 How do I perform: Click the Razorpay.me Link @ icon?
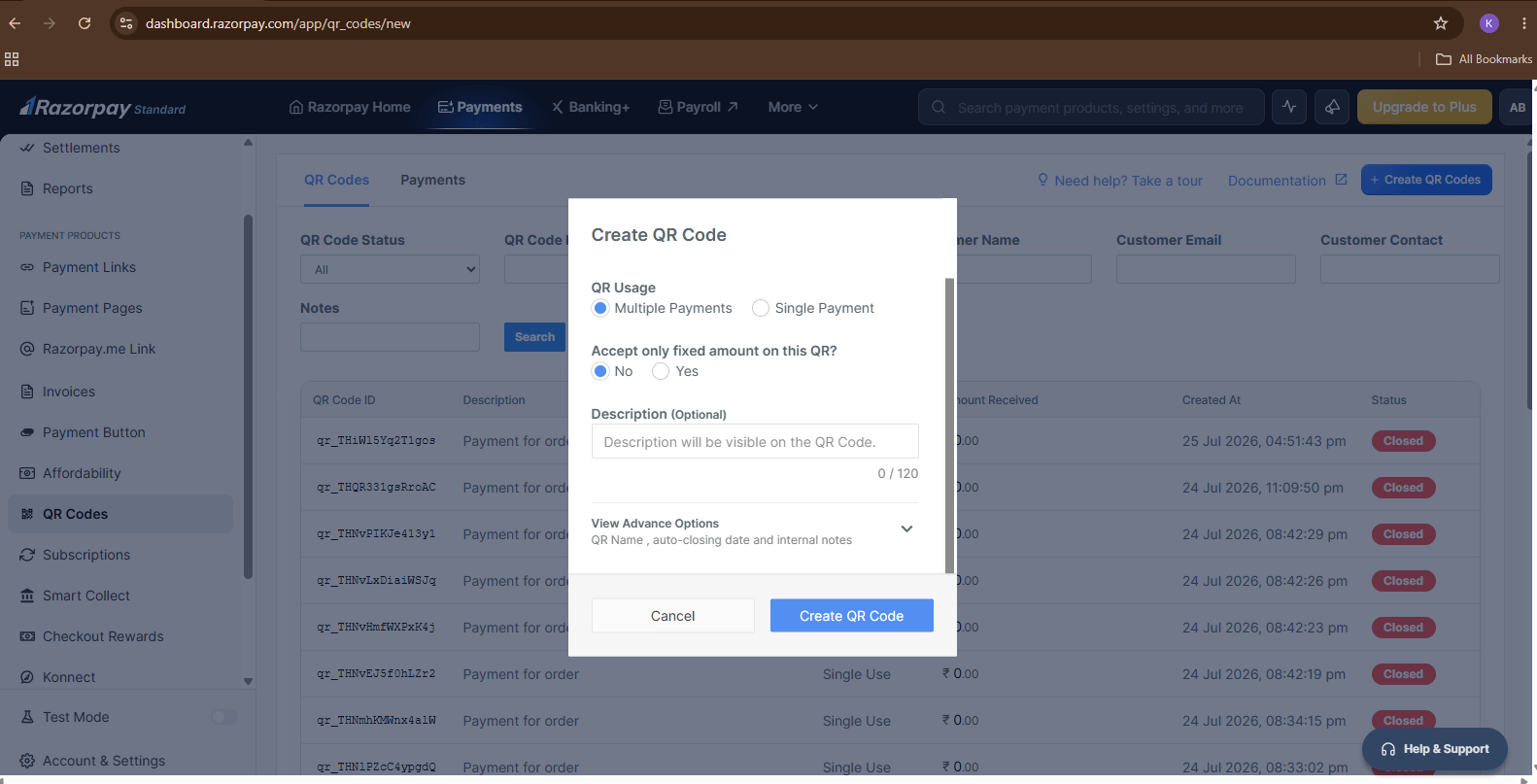pos(27,349)
